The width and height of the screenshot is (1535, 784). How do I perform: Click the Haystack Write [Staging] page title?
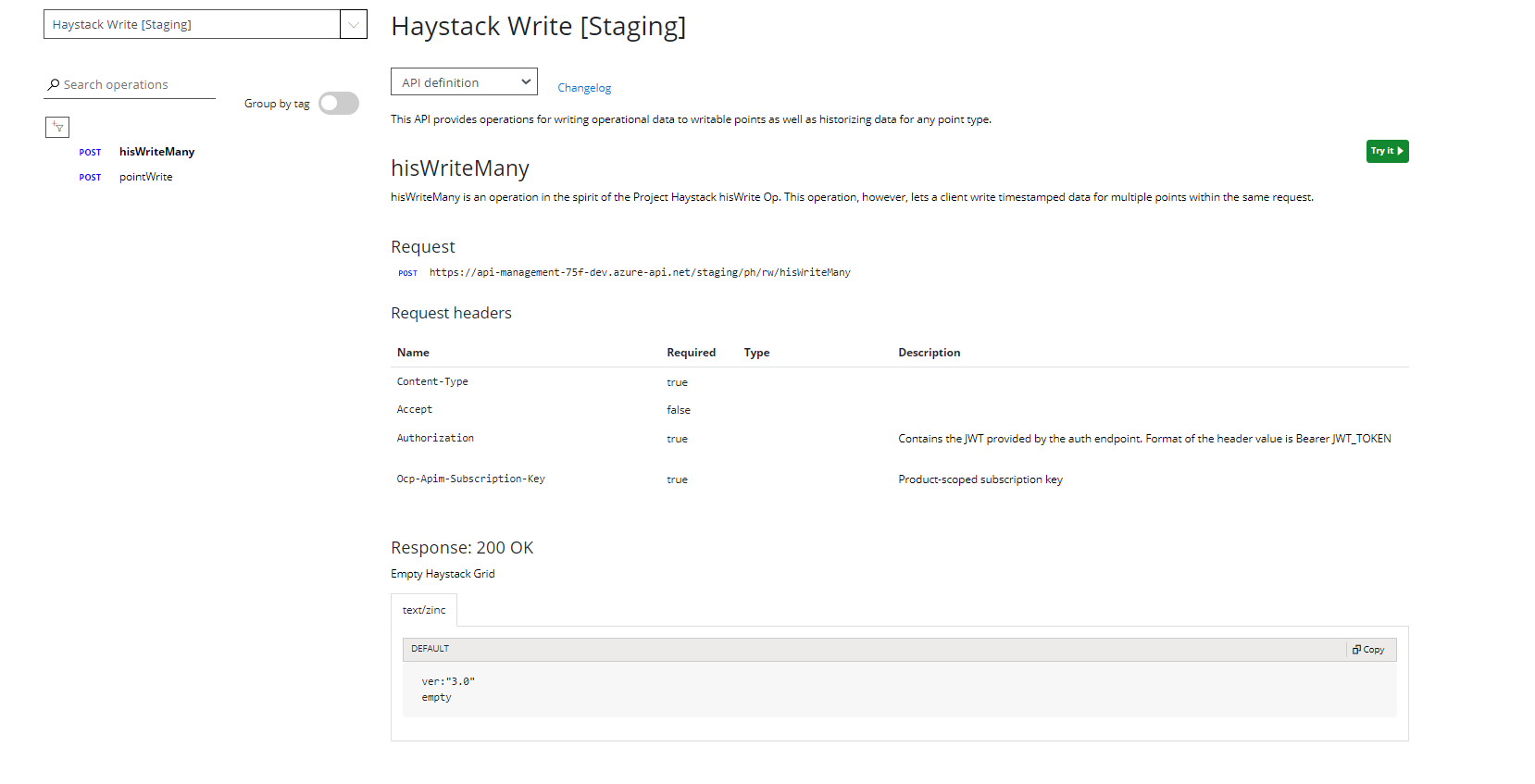[x=539, y=27]
